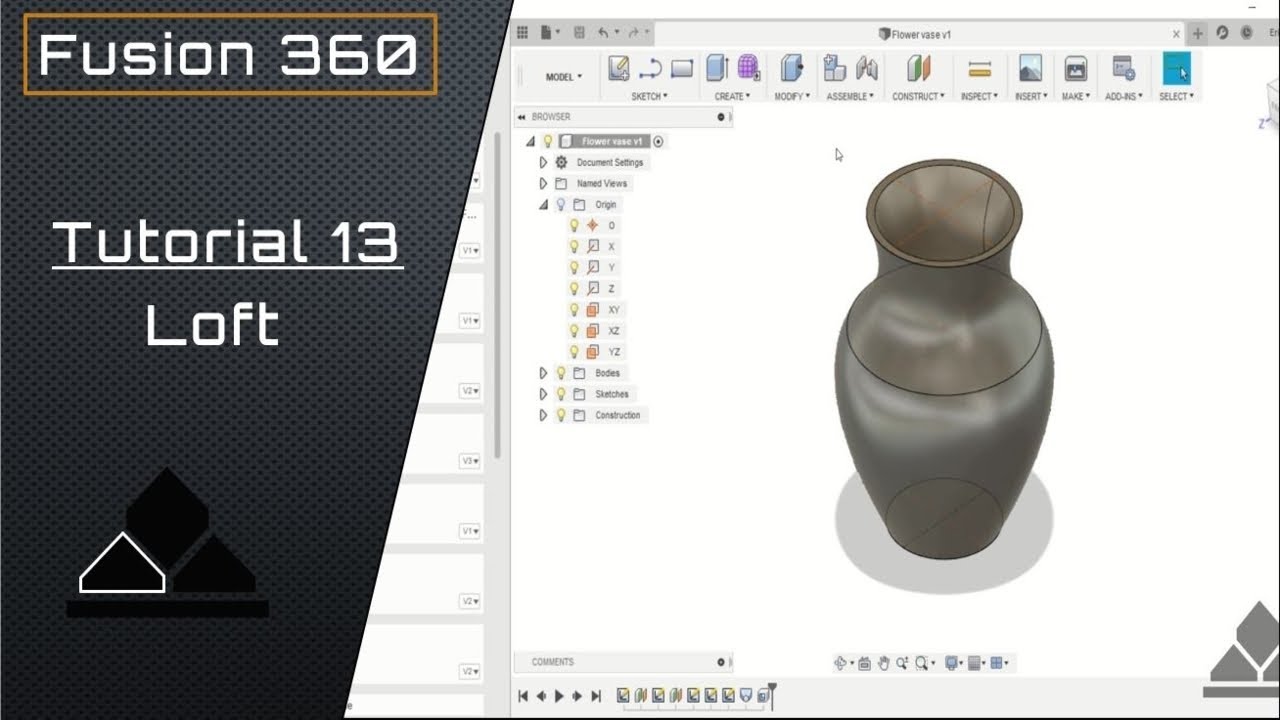Open the Viewports layout icon
Viewport: 1280px width, 720px height.
click(x=997, y=663)
